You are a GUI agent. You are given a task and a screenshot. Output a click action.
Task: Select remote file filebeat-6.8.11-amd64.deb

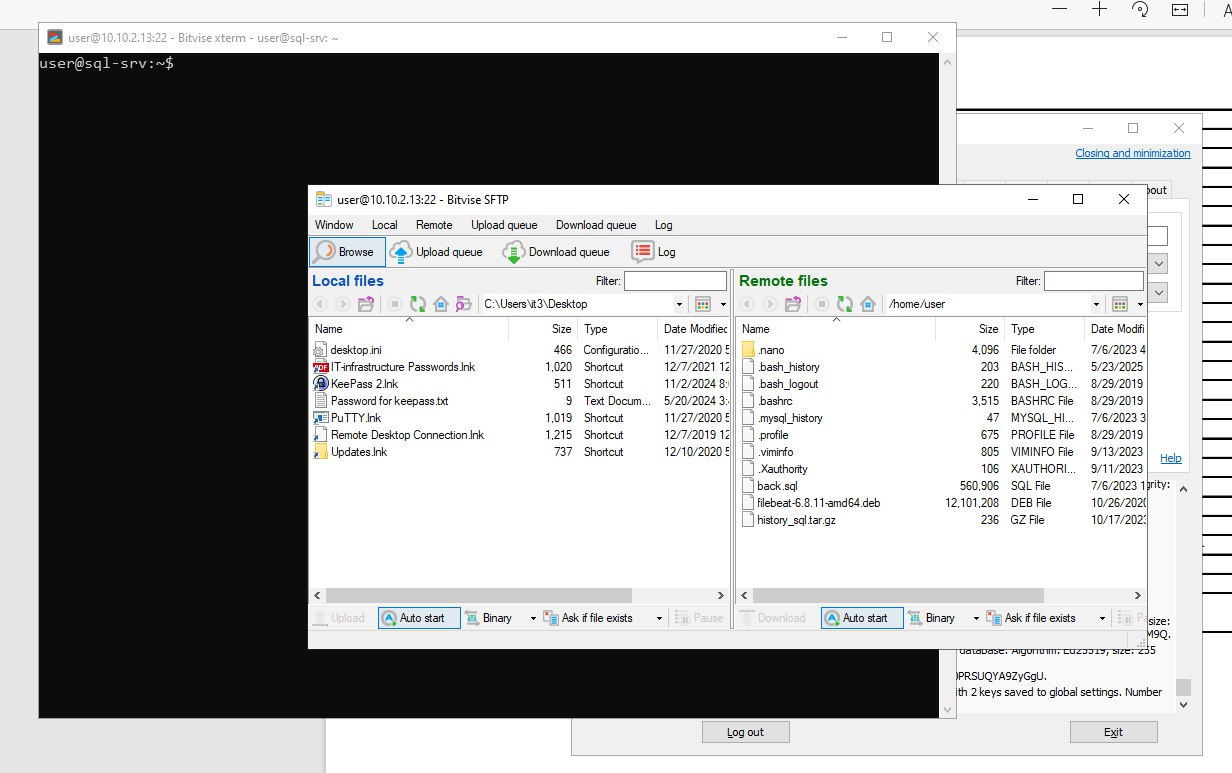point(819,503)
